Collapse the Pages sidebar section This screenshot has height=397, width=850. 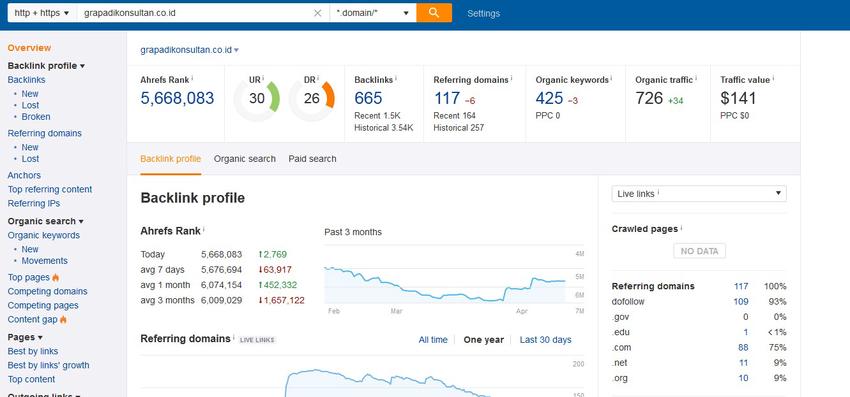tap(25, 337)
